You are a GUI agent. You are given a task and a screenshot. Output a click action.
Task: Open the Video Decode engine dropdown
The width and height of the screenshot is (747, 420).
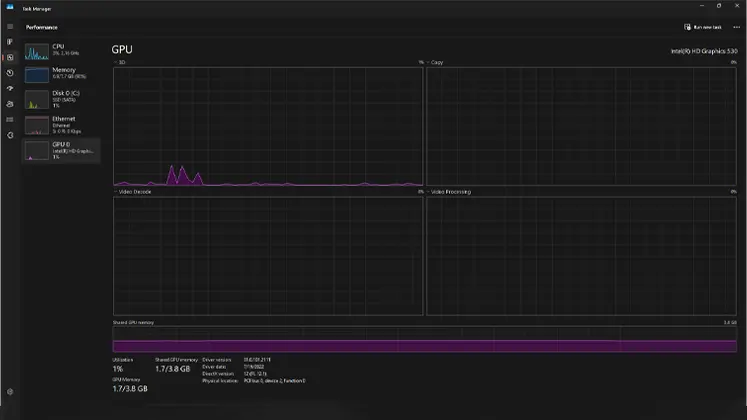pyautogui.click(x=132, y=192)
